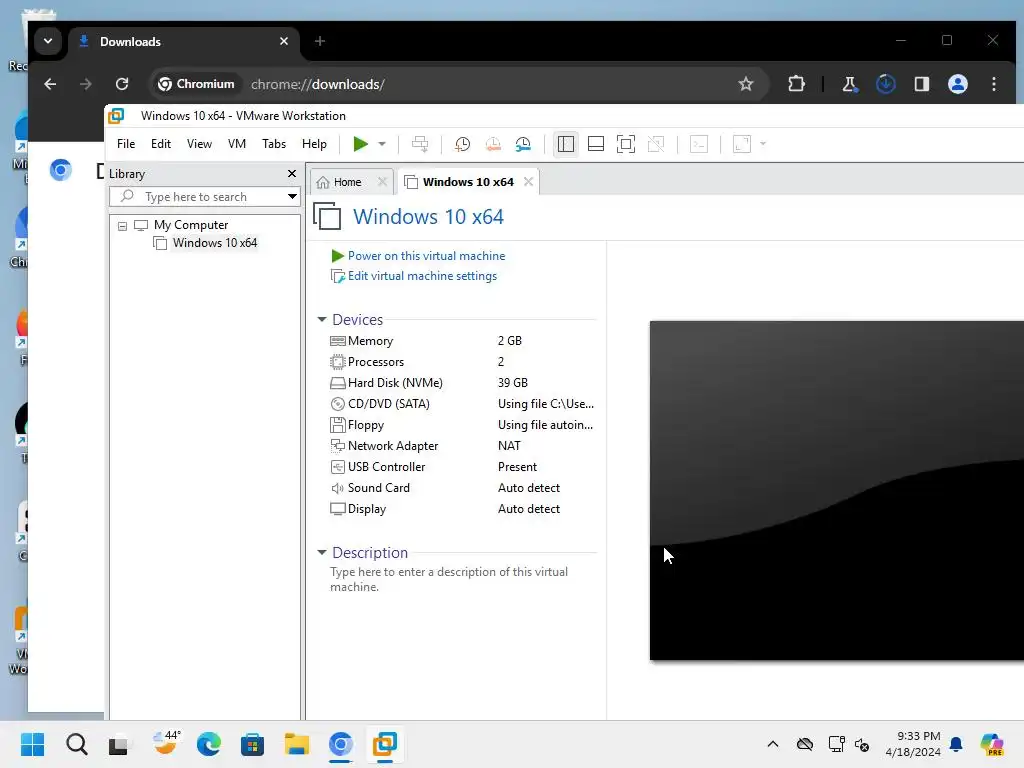1024x768 pixels.
Task: Open the Help menu in VMware
Action: coord(314,144)
